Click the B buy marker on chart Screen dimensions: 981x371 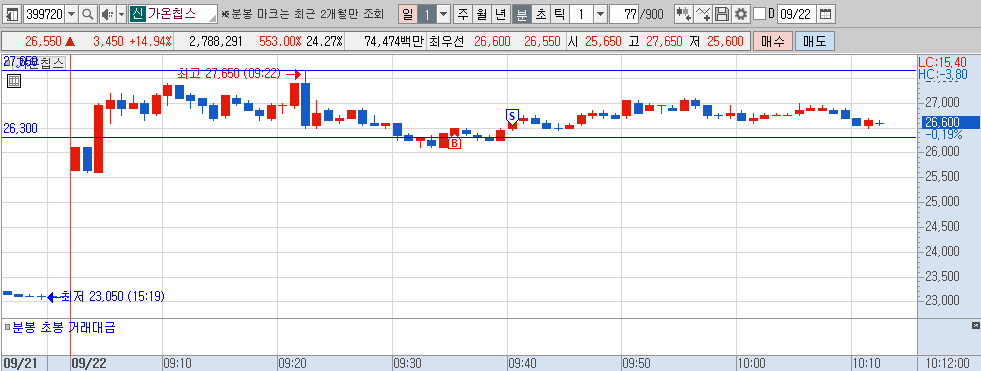pyautogui.click(x=455, y=143)
